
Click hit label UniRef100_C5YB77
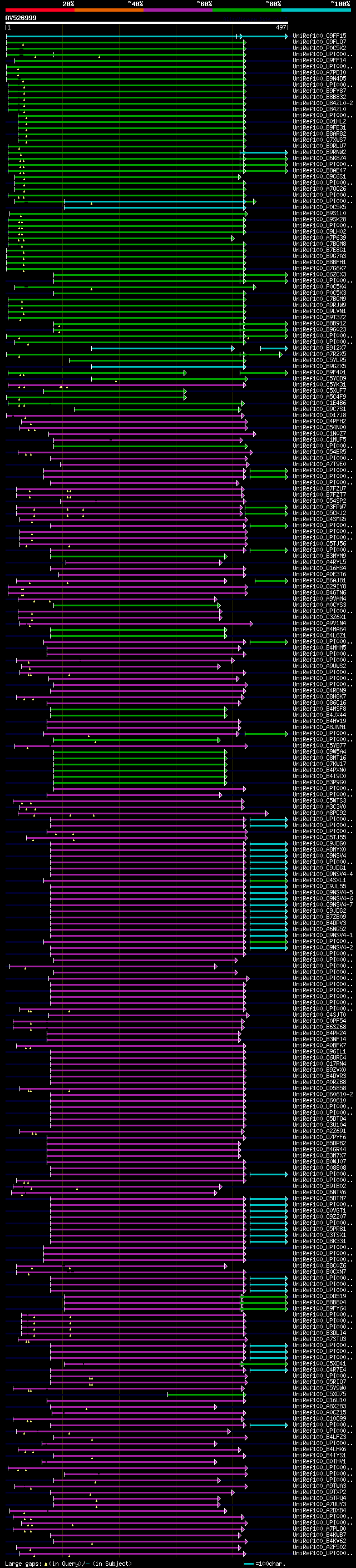319,746
